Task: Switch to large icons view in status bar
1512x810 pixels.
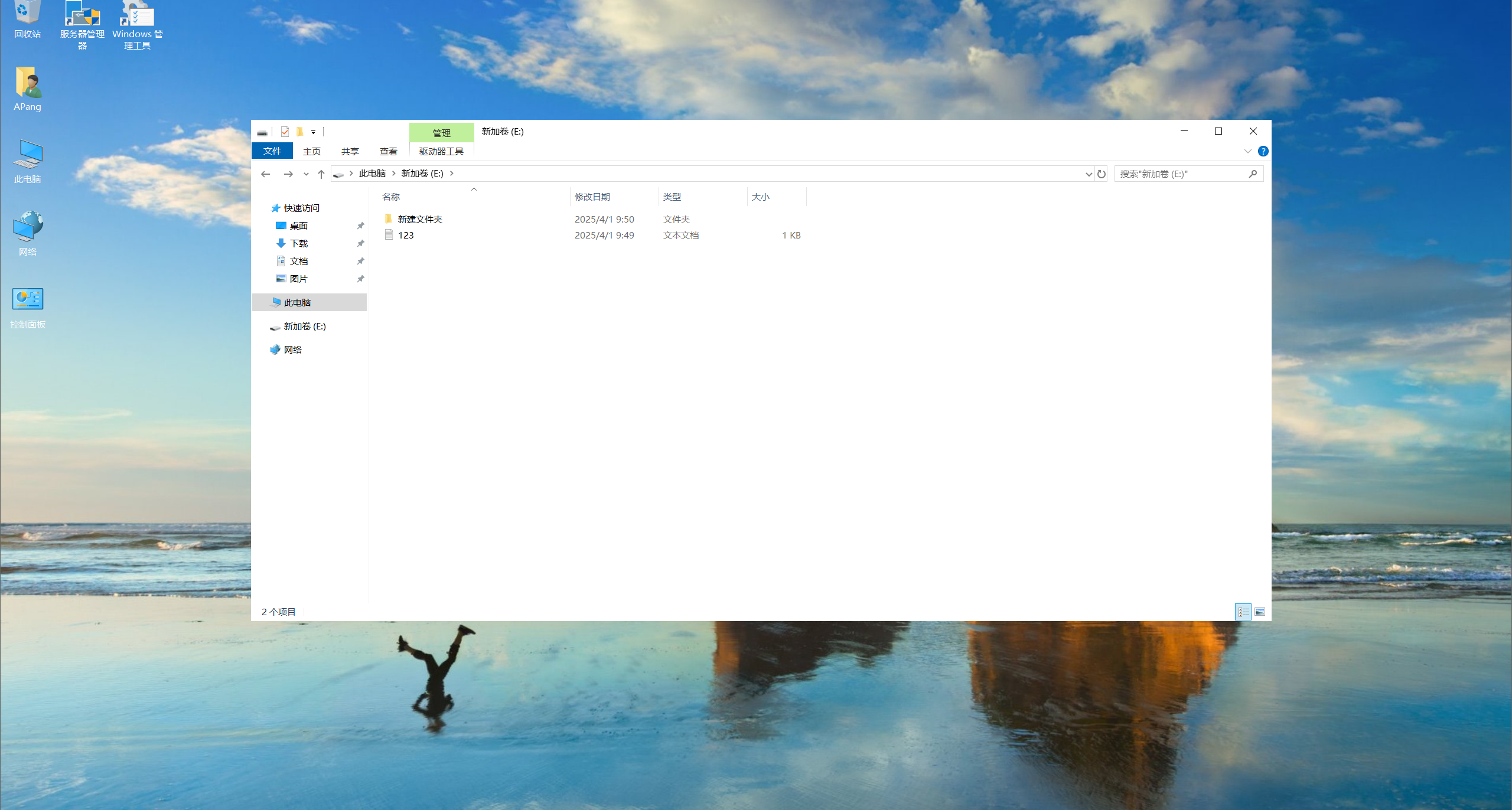Action: coord(1260,612)
